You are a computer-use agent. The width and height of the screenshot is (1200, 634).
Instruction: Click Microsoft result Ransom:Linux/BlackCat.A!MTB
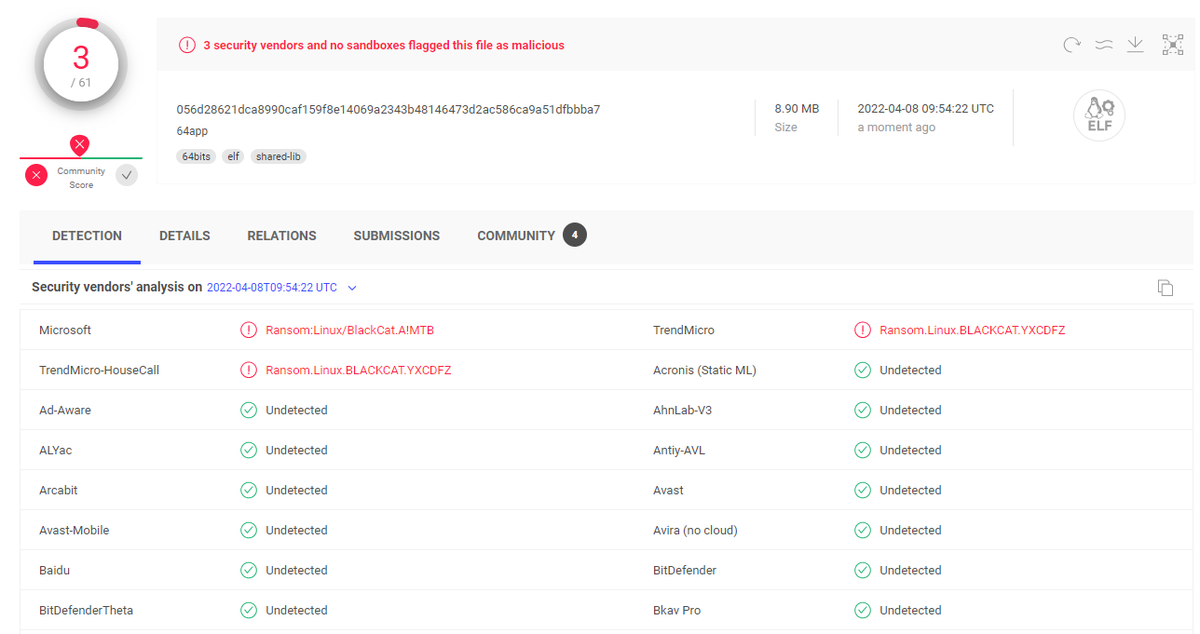350,330
